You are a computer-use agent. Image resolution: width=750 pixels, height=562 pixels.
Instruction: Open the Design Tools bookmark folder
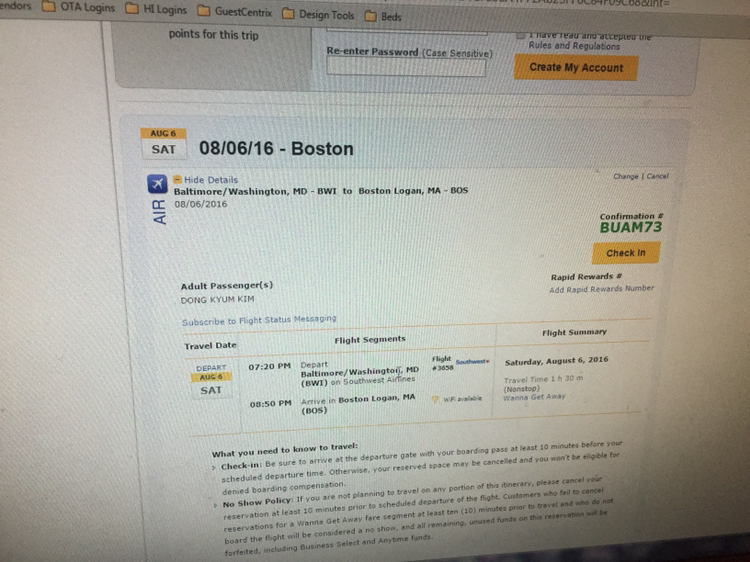coord(318,14)
